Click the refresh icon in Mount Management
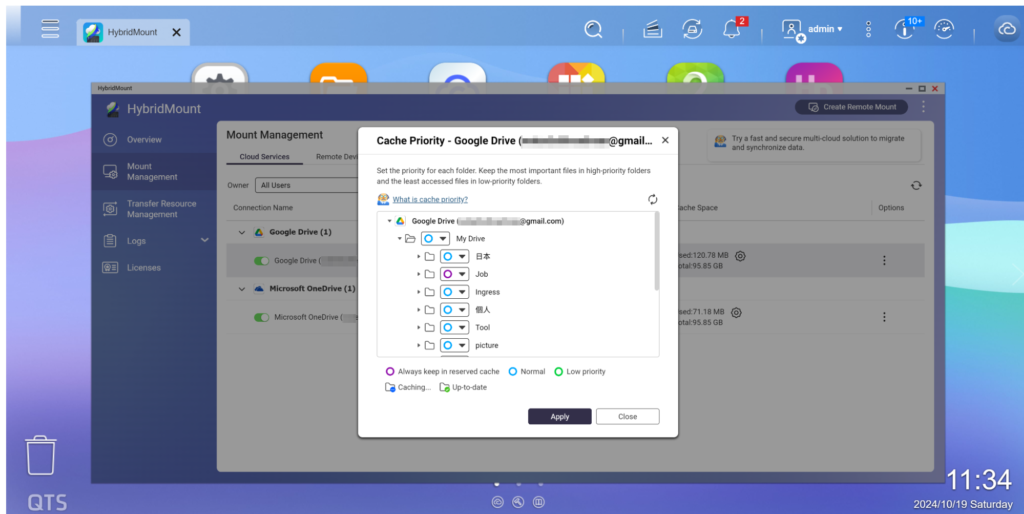The image size is (1024, 514). pos(915,185)
